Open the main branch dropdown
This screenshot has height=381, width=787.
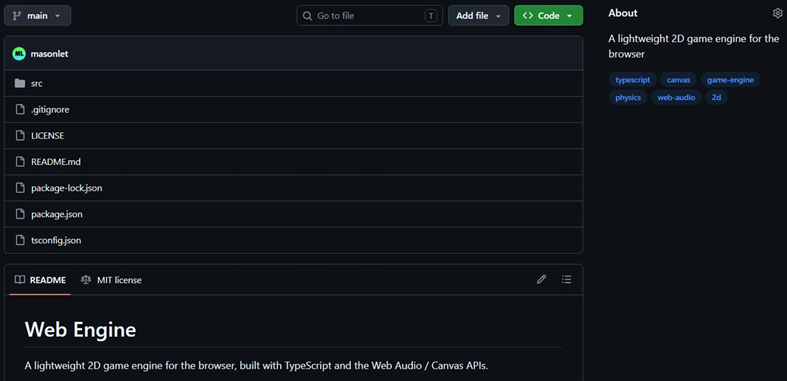click(x=38, y=16)
